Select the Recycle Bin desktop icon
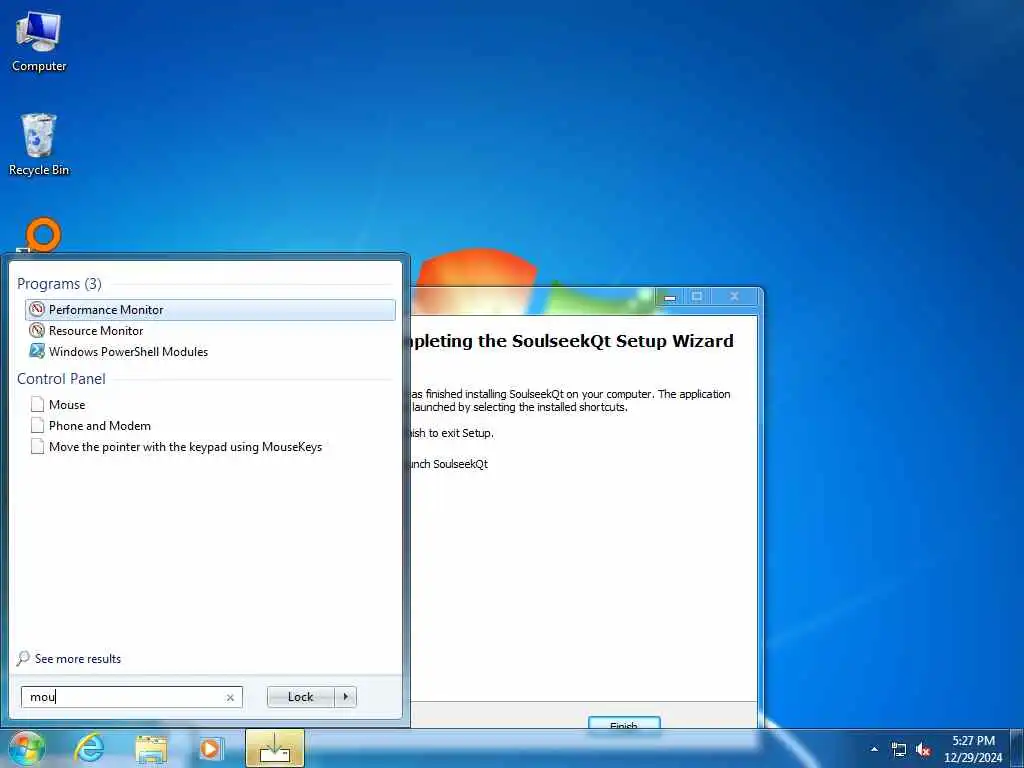Image resolution: width=1024 pixels, height=768 pixels. 39,145
